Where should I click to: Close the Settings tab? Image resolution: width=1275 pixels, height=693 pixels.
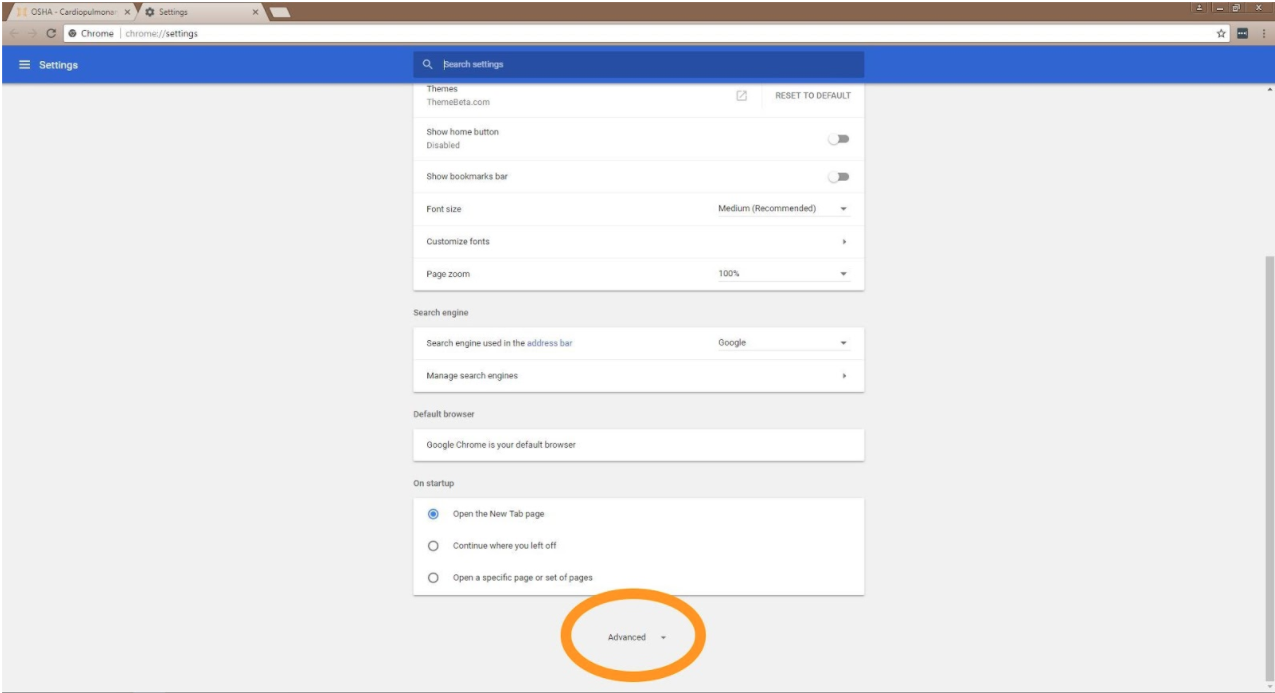[x=256, y=12]
